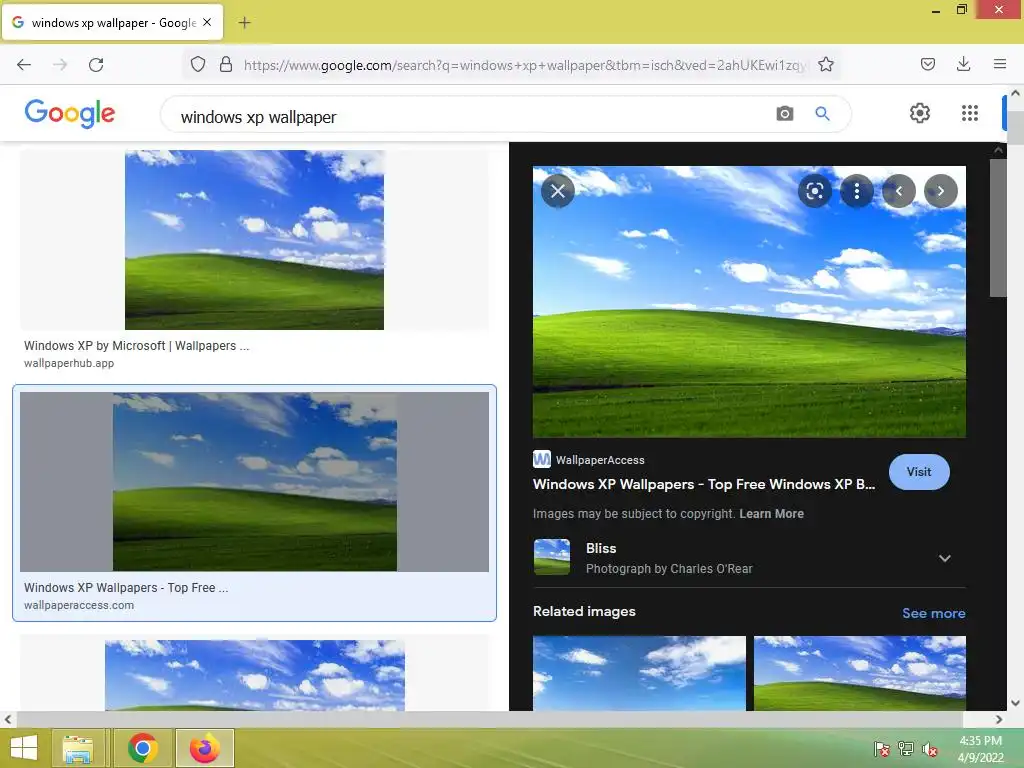Click the page horizontal scrollbar's right arrow
This screenshot has height=768, width=1024.
[999, 720]
